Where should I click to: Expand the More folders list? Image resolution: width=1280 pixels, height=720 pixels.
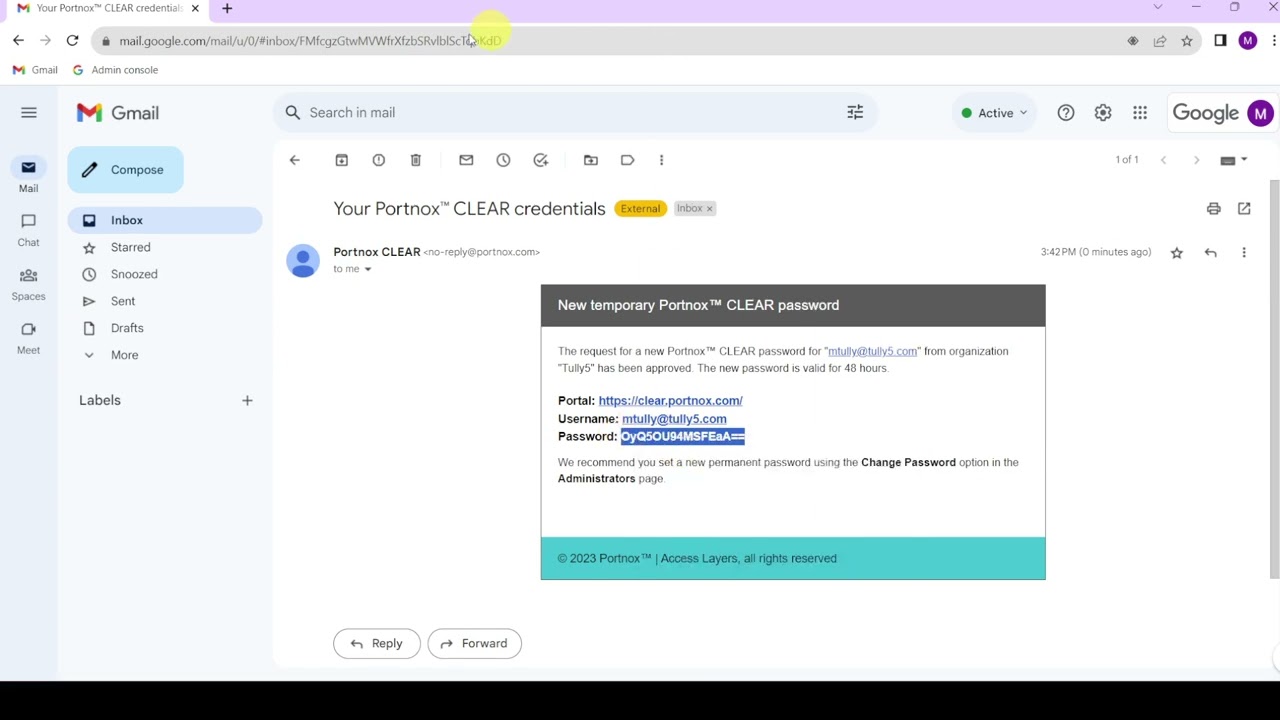[124, 355]
